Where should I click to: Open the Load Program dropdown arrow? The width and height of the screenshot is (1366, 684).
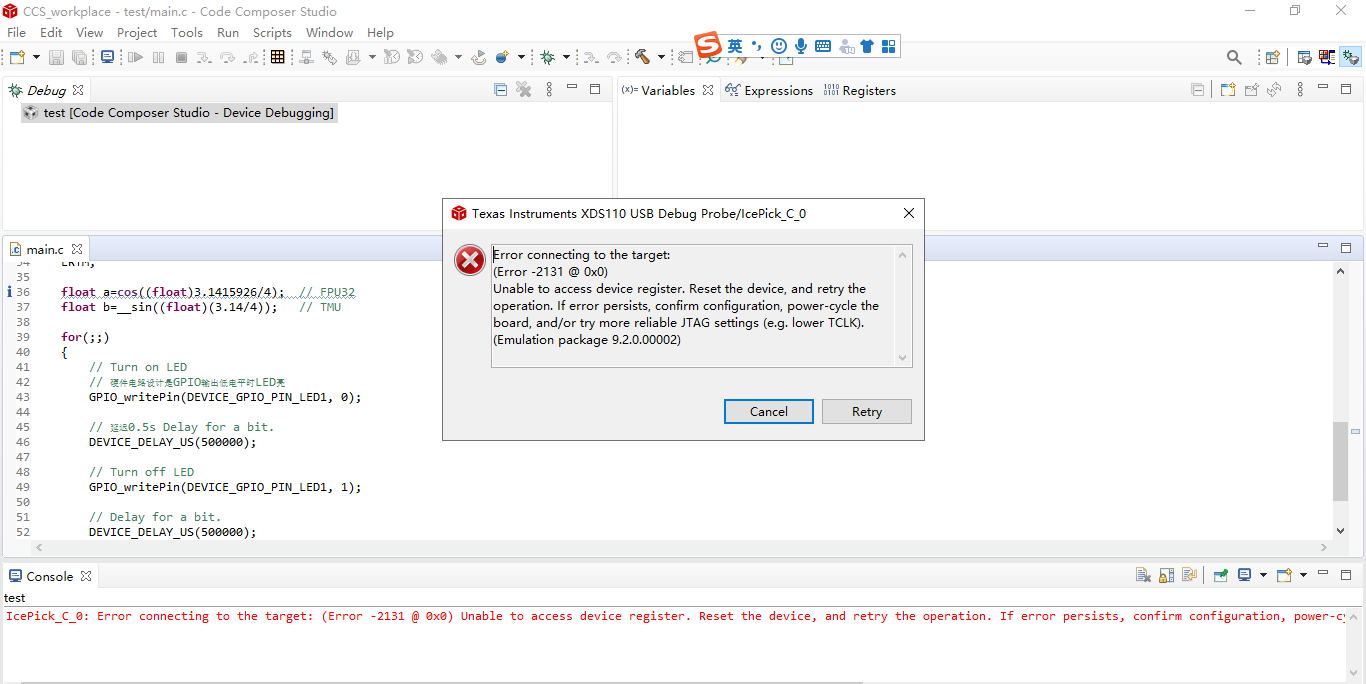372,58
